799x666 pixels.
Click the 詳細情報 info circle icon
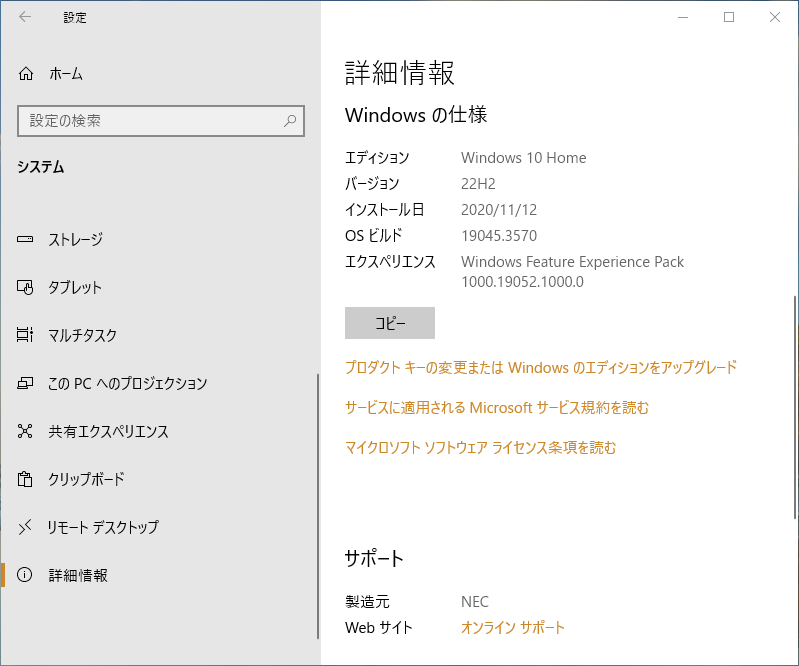pos(25,575)
